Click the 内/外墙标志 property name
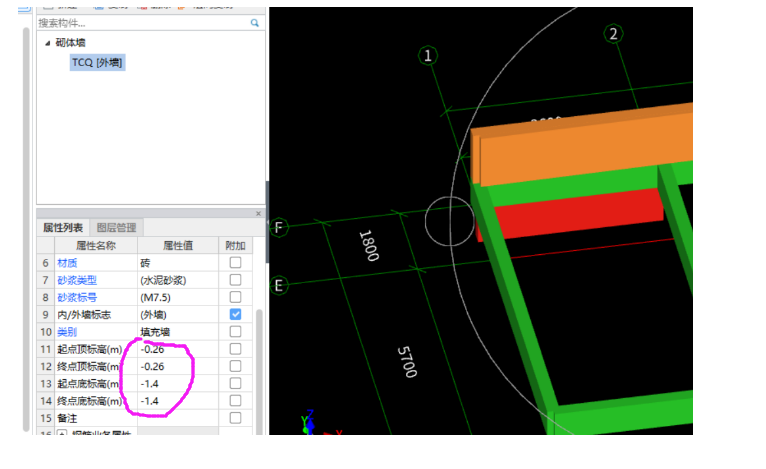 point(84,315)
